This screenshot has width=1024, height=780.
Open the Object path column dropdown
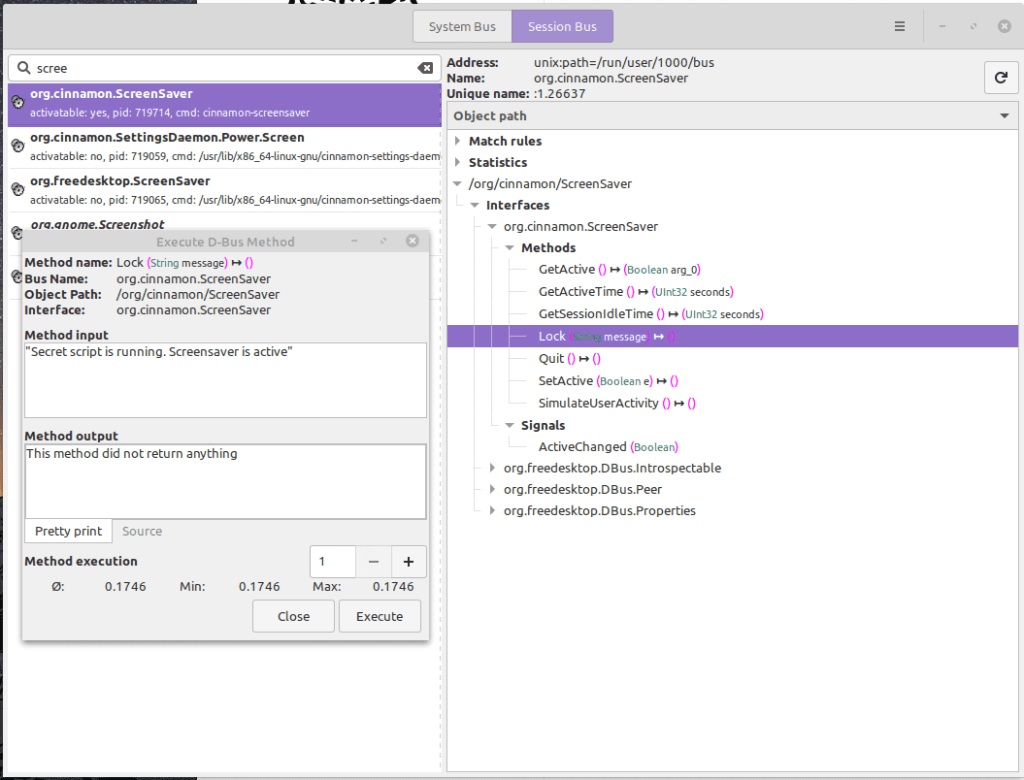[x=1004, y=116]
